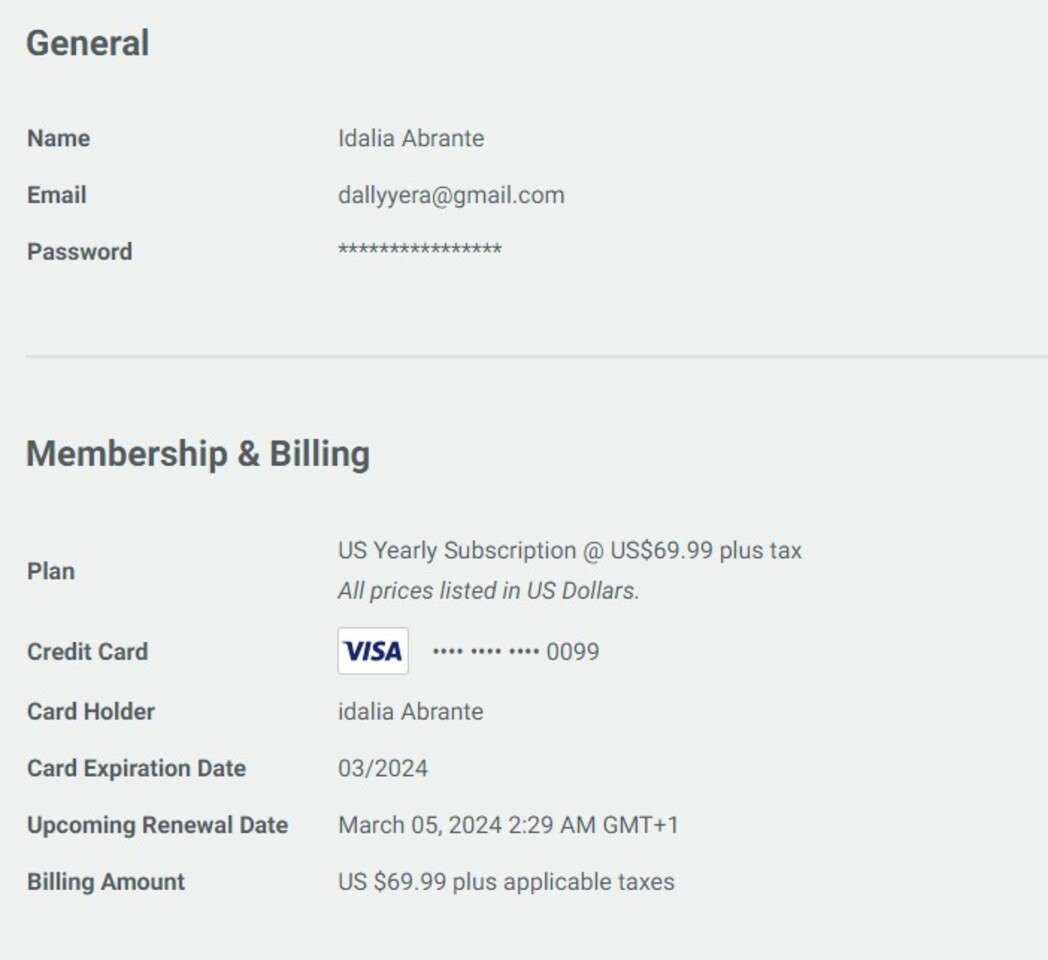Click the card expiration date 03/2024
Screen dimensions: 1048x960
tap(383, 768)
